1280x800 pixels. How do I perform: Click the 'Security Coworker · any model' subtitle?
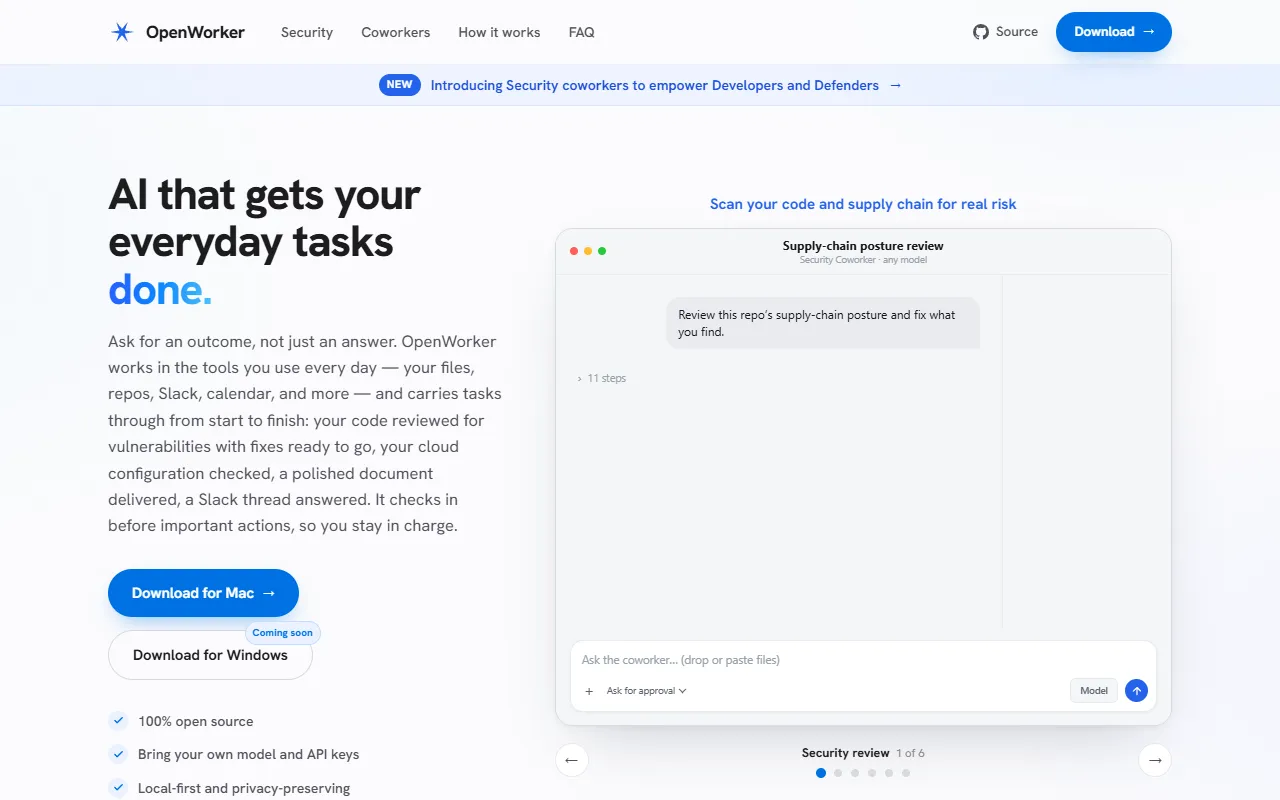[x=863, y=260]
